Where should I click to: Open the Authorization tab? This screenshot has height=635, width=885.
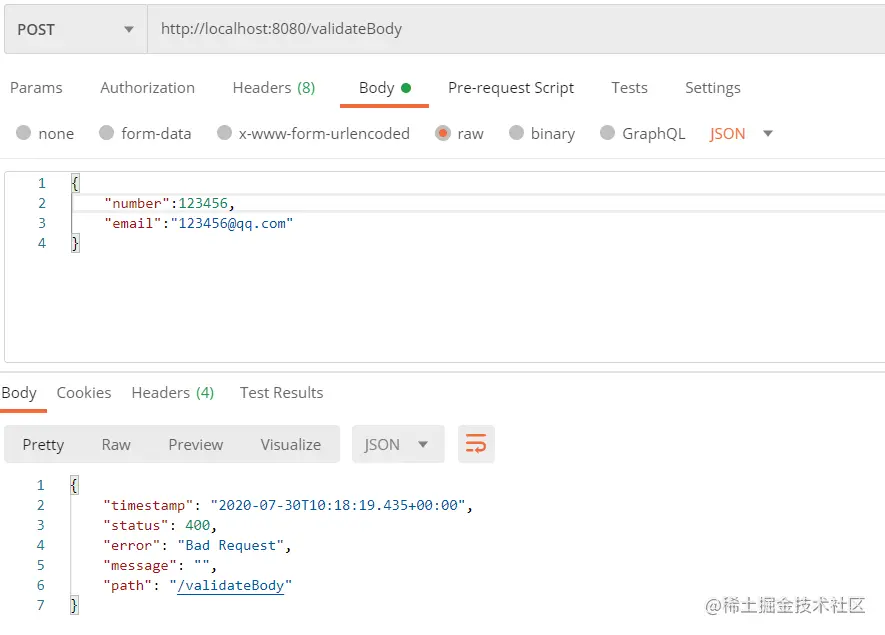pos(147,88)
